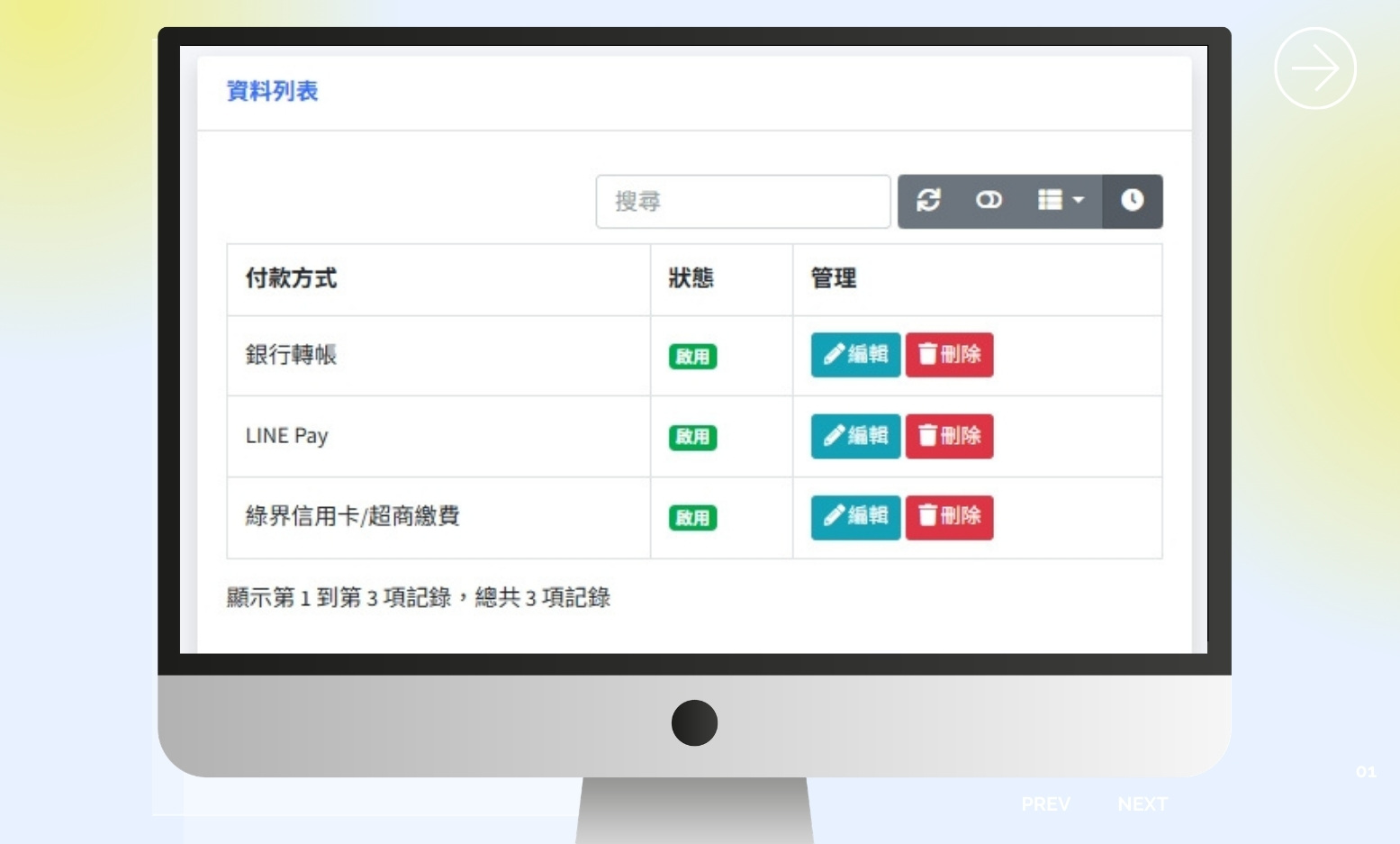Click the pencil icon on 銀行轉帳 edit button
This screenshot has height=844, width=1400.
point(834,354)
